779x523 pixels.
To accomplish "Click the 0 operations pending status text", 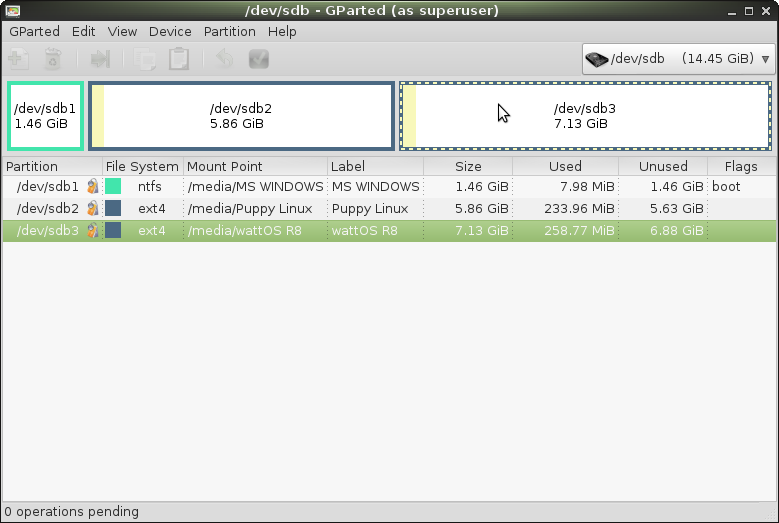I will click(72, 512).
